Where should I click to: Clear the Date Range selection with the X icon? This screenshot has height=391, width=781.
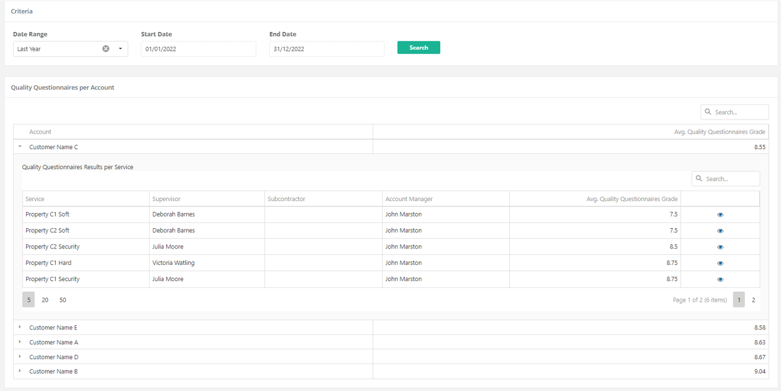tap(106, 49)
